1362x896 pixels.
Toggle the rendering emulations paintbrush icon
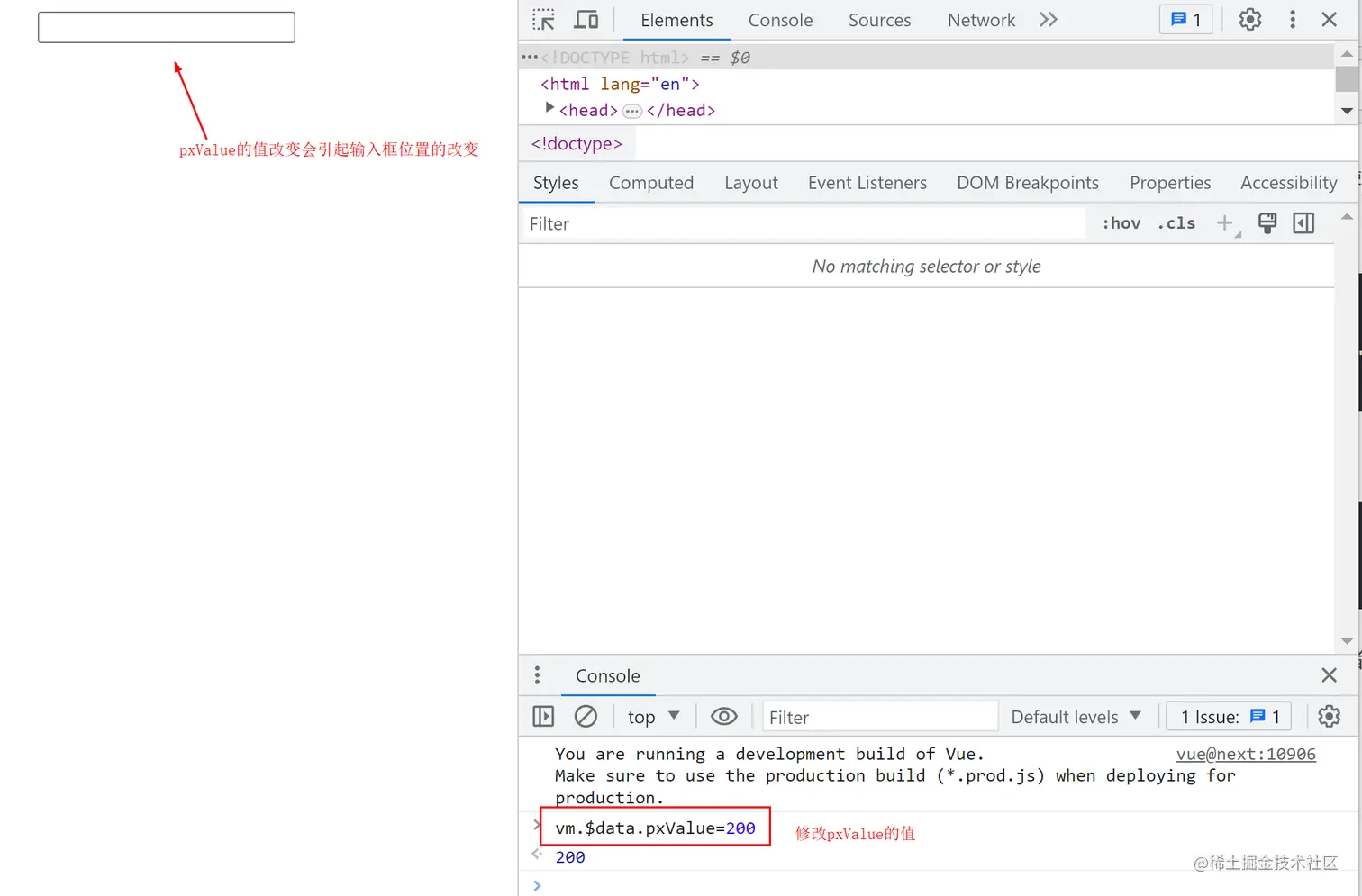pyautogui.click(x=1267, y=223)
